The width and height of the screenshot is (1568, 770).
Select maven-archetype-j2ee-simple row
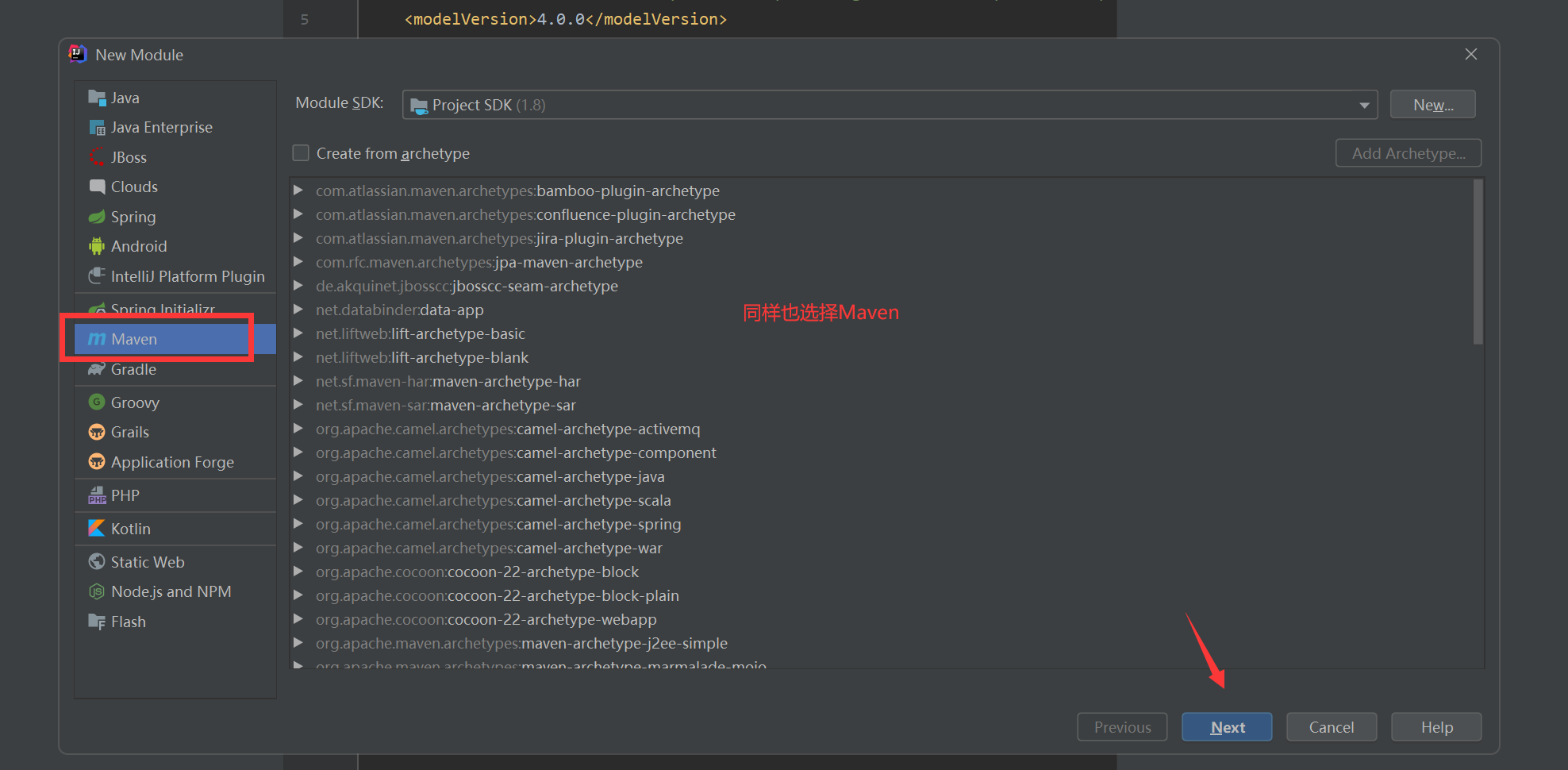click(x=881, y=643)
